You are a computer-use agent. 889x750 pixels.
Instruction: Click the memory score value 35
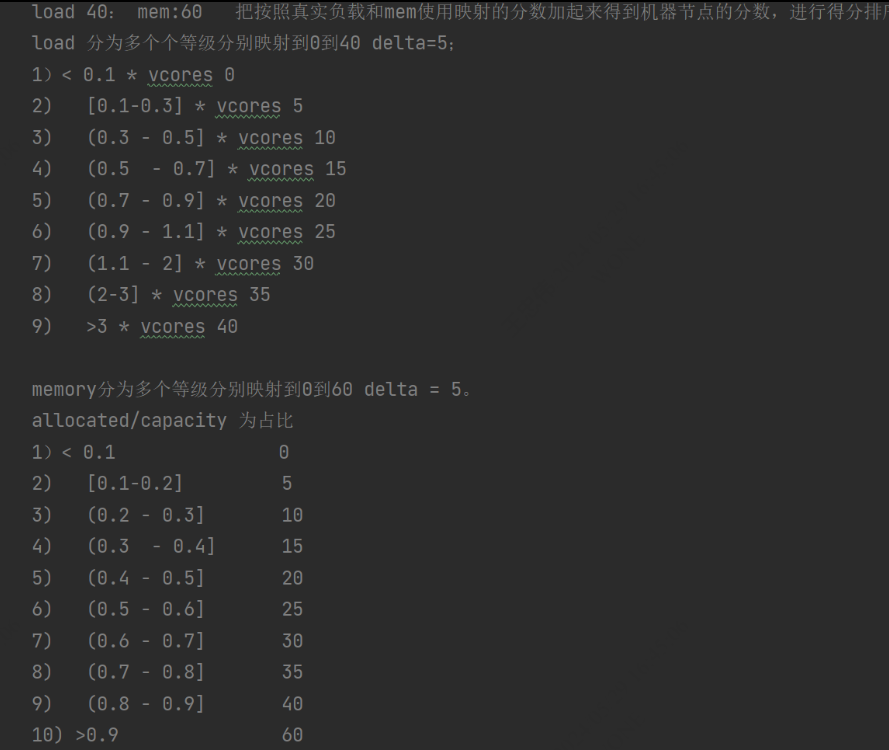click(293, 672)
